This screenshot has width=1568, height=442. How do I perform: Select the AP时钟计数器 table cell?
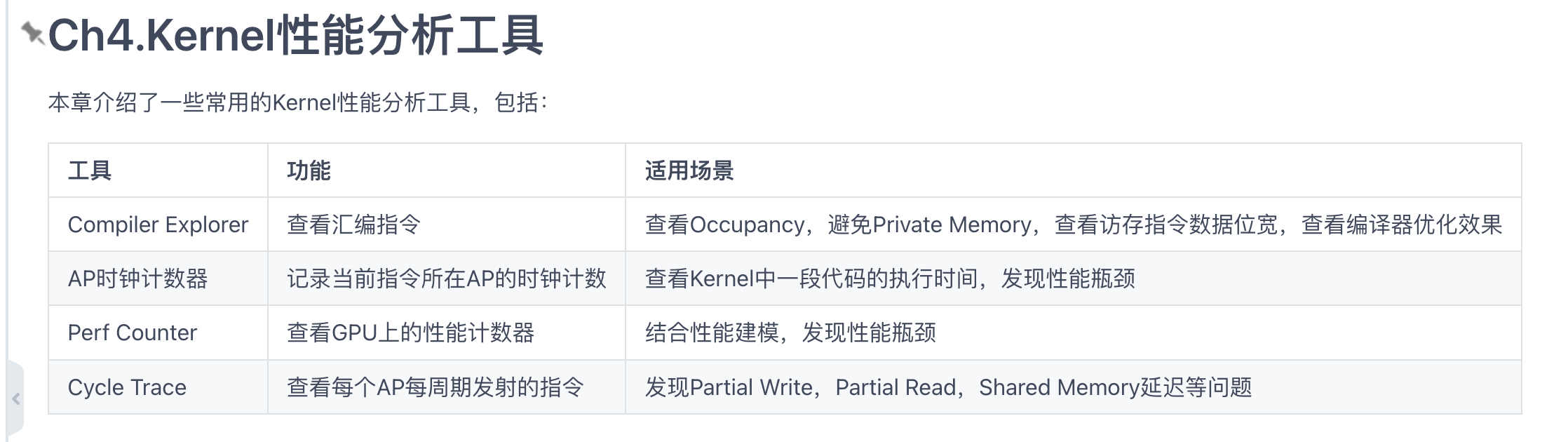[x=137, y=279]
